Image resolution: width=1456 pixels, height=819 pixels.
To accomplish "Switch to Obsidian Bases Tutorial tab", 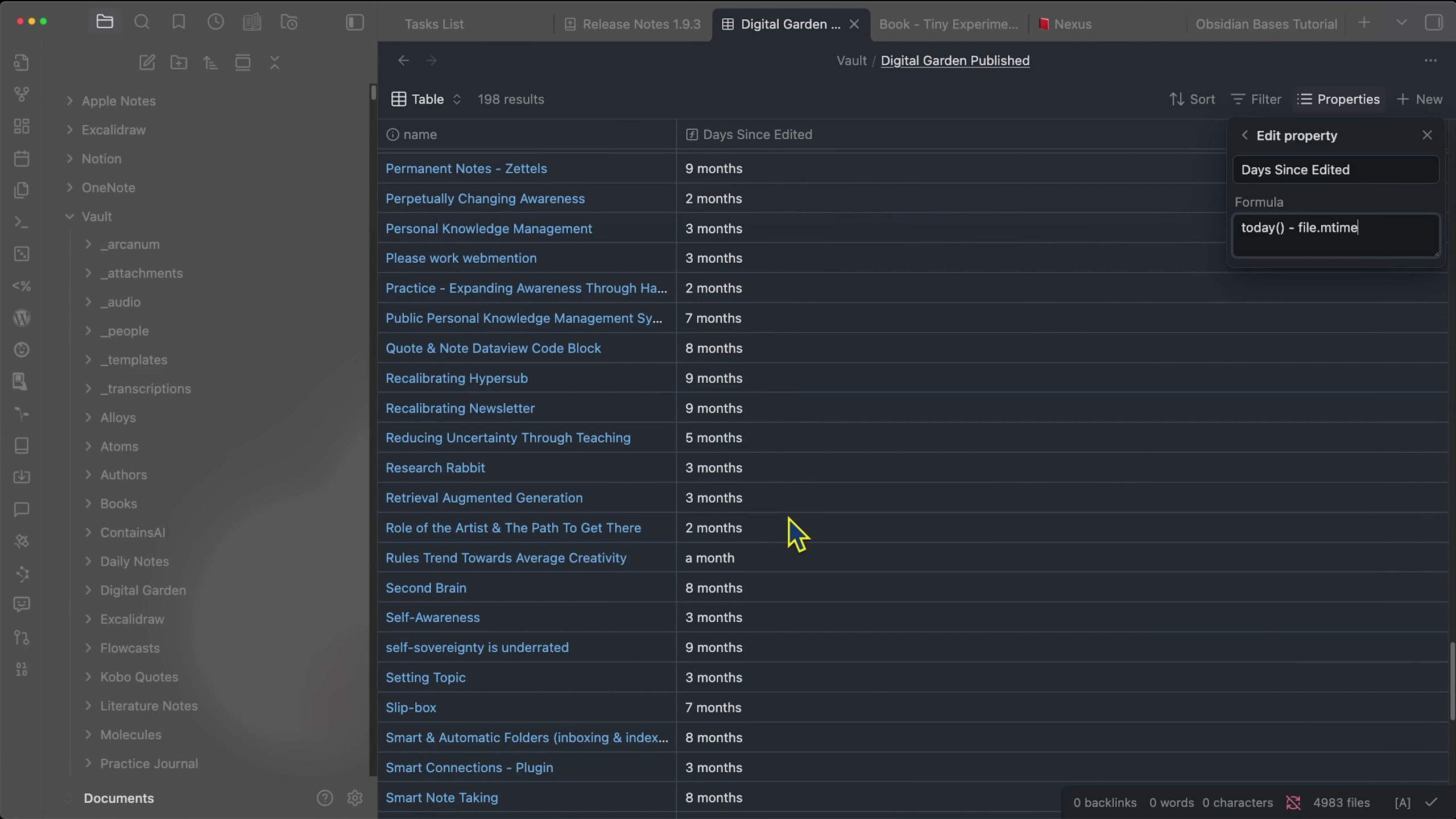I will coord(1266,24).
